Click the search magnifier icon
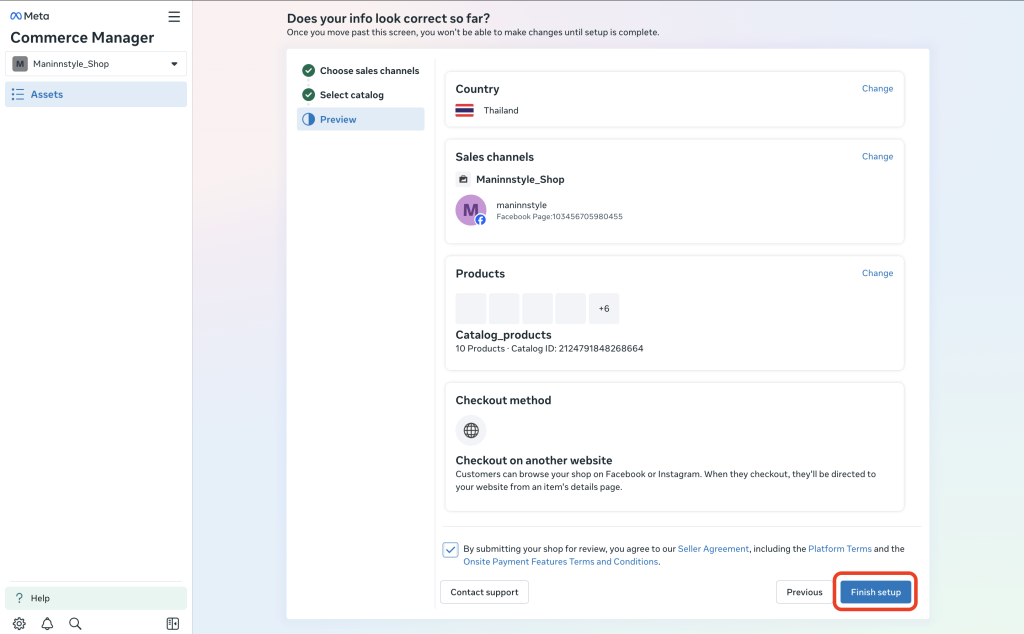 pyautogui.click(x=75, y=624)
